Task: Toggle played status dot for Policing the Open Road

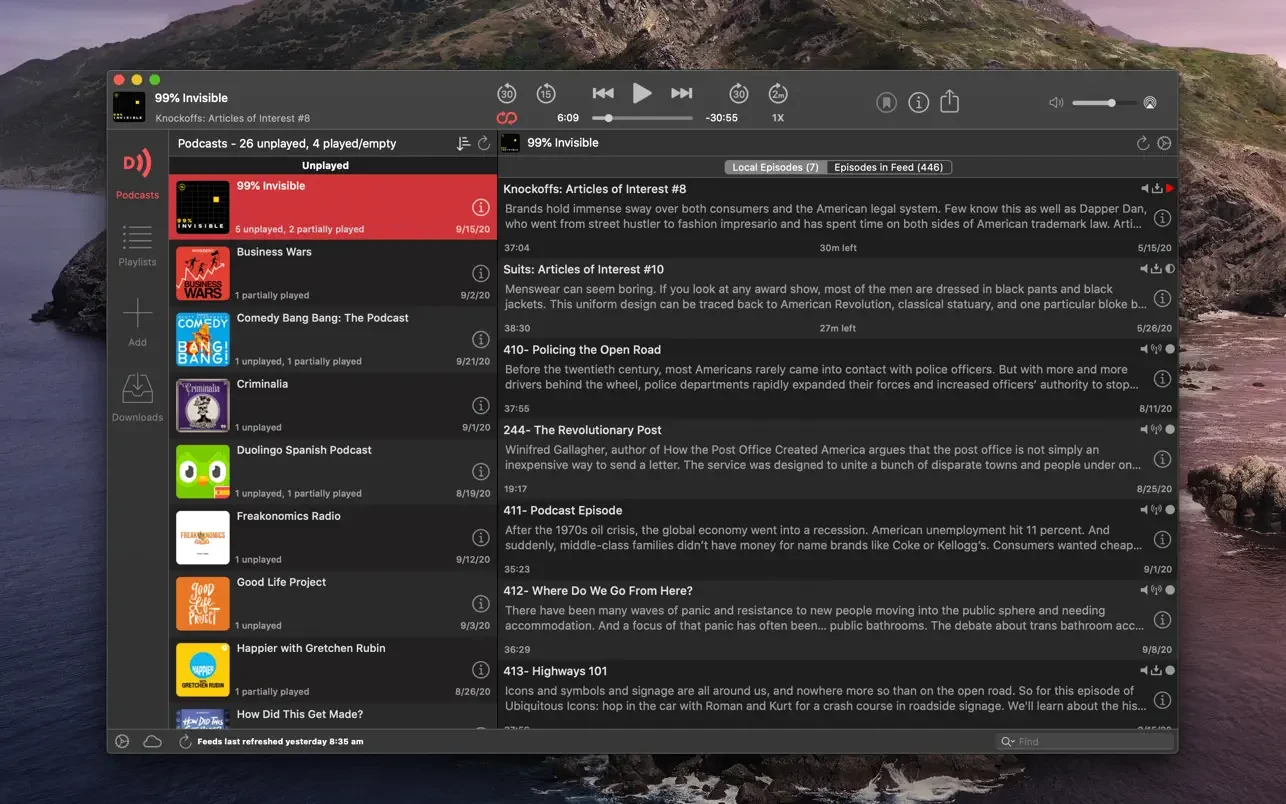Action: coord(1170,349)
